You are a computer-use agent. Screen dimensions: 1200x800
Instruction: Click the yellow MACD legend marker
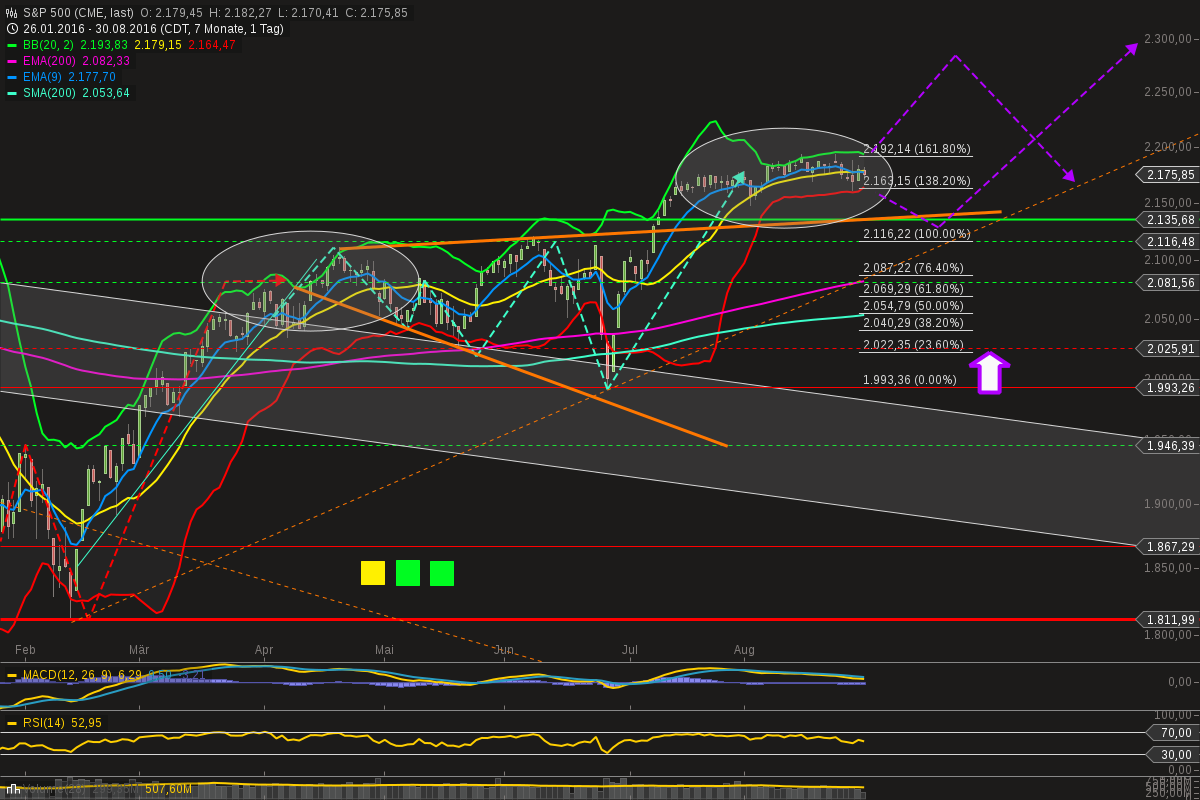point(12,675)
